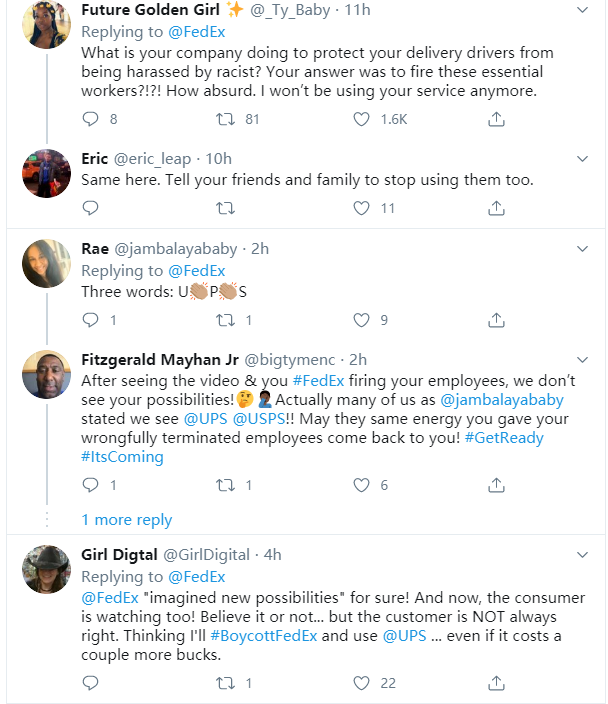The width and height of the screenshot is (608, 704).
Task: Reply to Eric's tweet
Action: pos(90,208)
